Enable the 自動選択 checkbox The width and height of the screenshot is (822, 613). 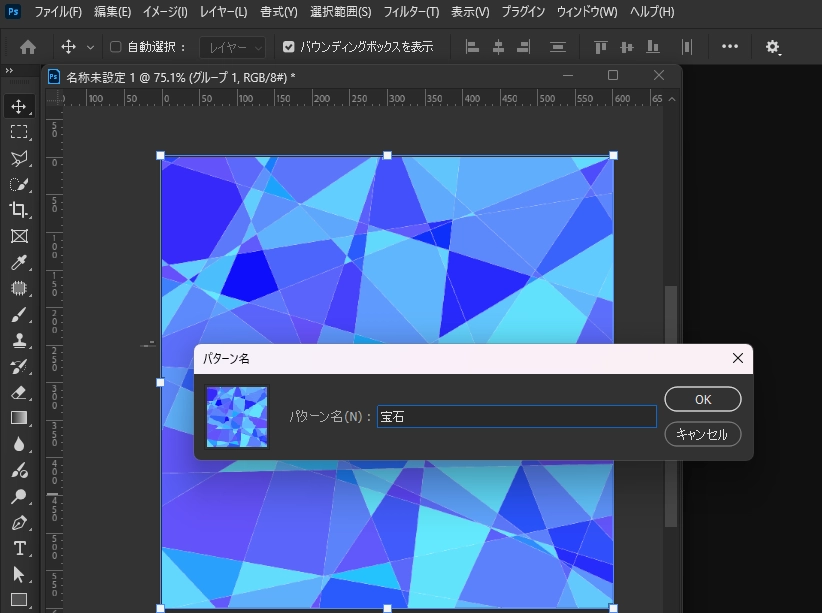[x=115, y=47]
